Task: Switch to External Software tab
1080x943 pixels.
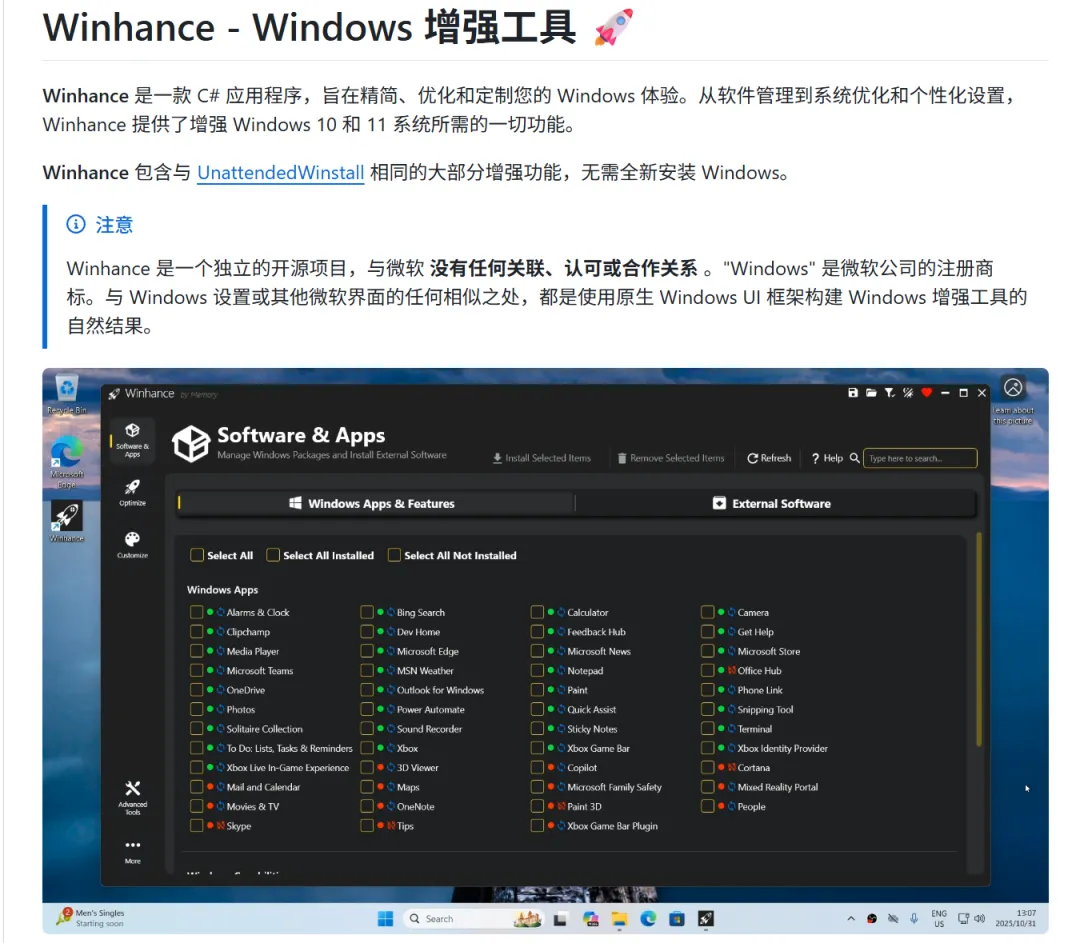Action: pyautogui.click(x=776, y=504)
